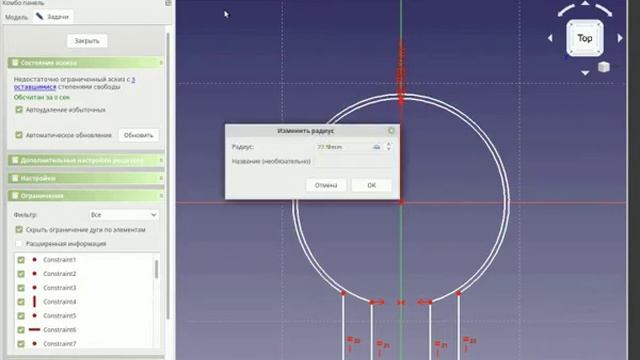Uncheck the Constraint1 checkbox
This screenshot has width=640, height=360.
(x=21, y=260)
